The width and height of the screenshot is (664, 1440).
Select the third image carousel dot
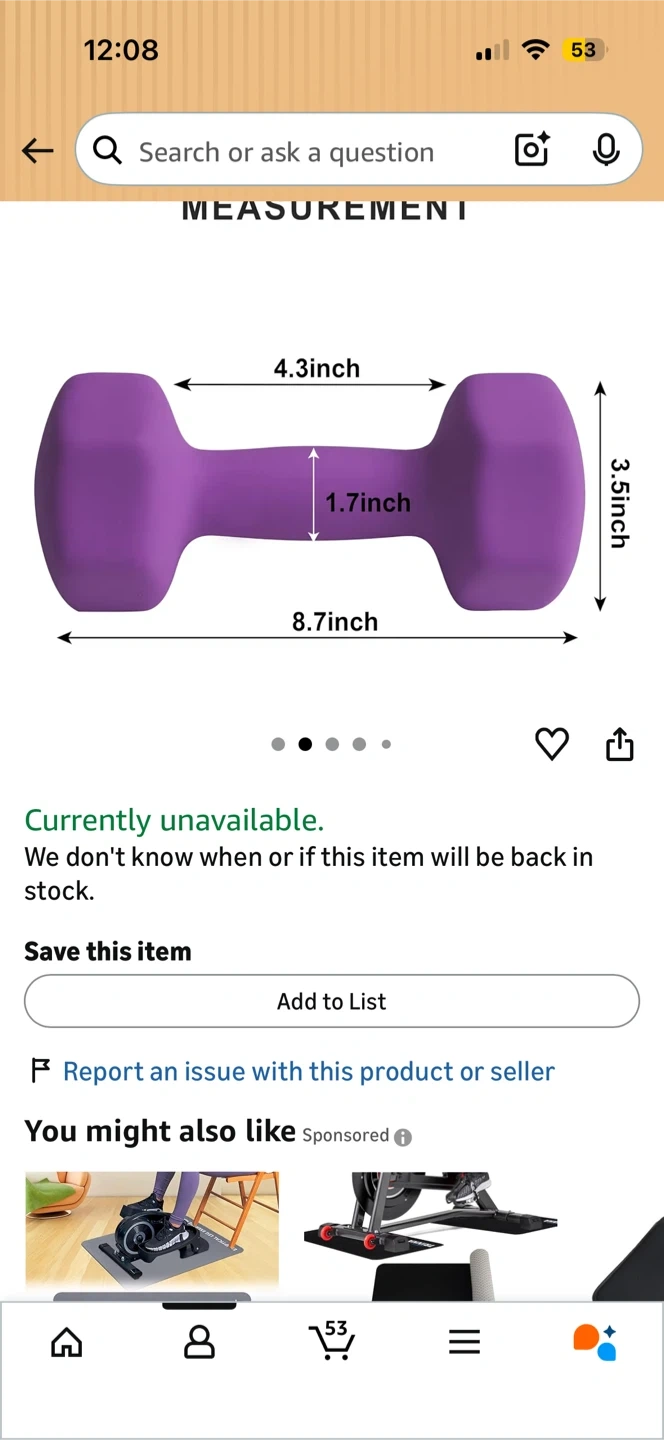332,744
